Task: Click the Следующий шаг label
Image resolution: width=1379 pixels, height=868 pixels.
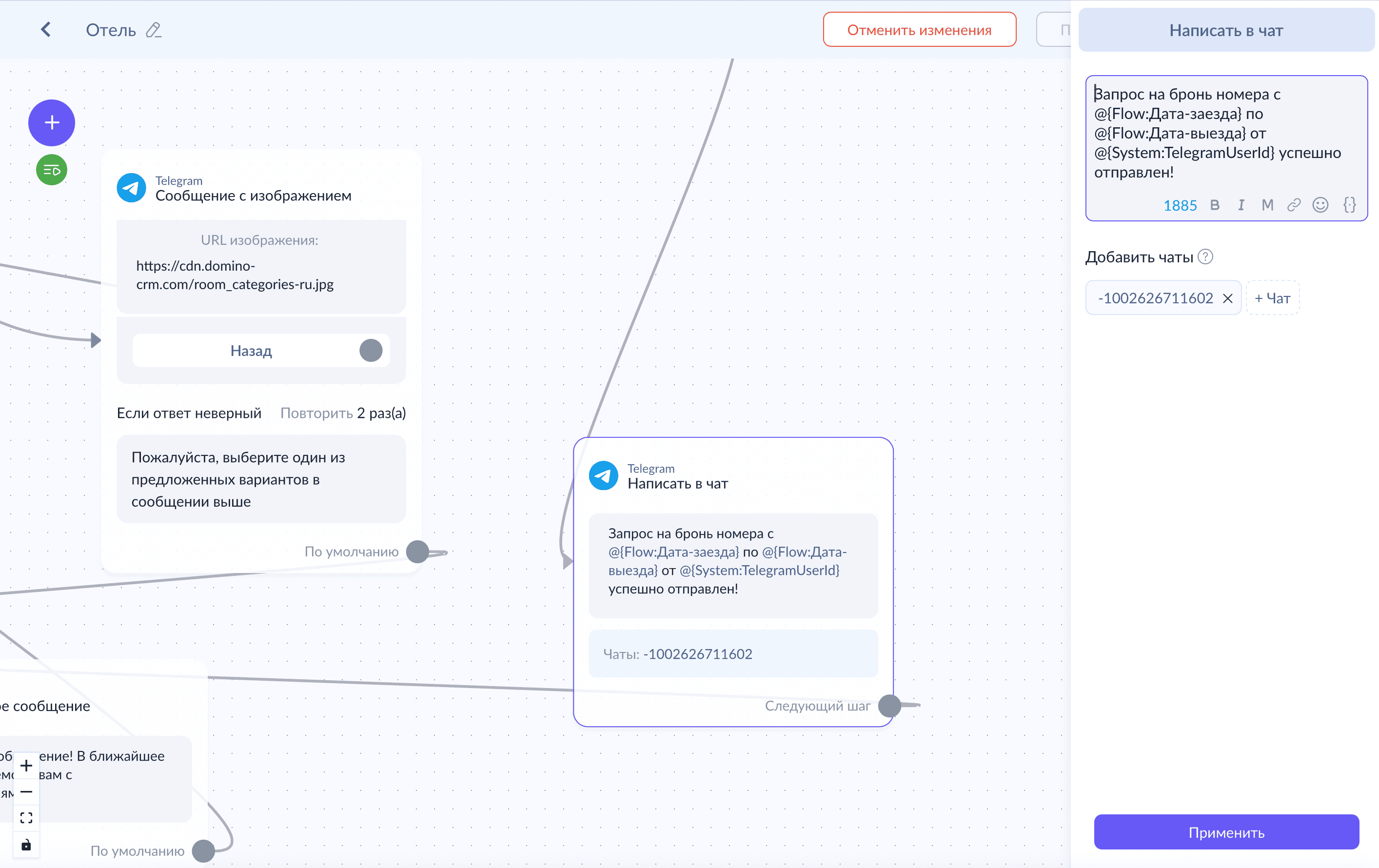Action: (x=818, y=706)
